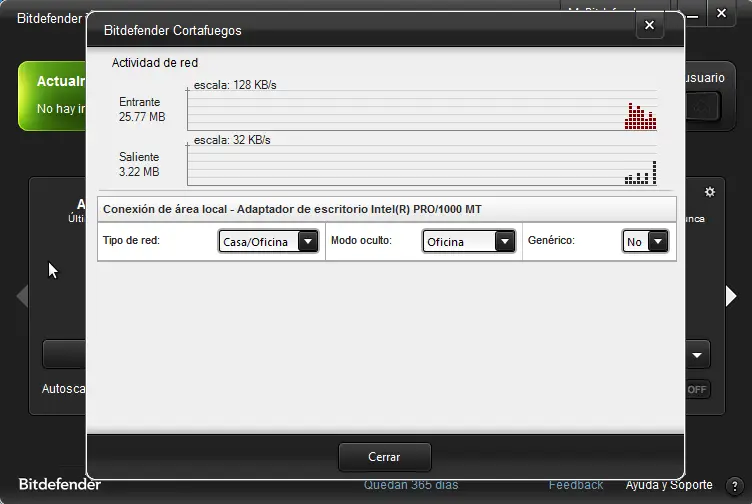This screenshot has width=752, height=504.
Task: Click the Entrante traffic graph
Action: click(x=422, y=110)
